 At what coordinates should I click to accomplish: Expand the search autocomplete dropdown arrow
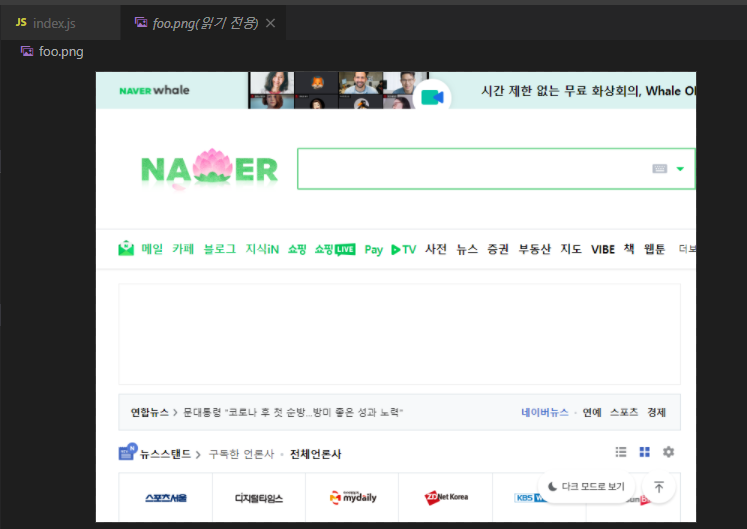pyautogui.click(x=680, y=169)
